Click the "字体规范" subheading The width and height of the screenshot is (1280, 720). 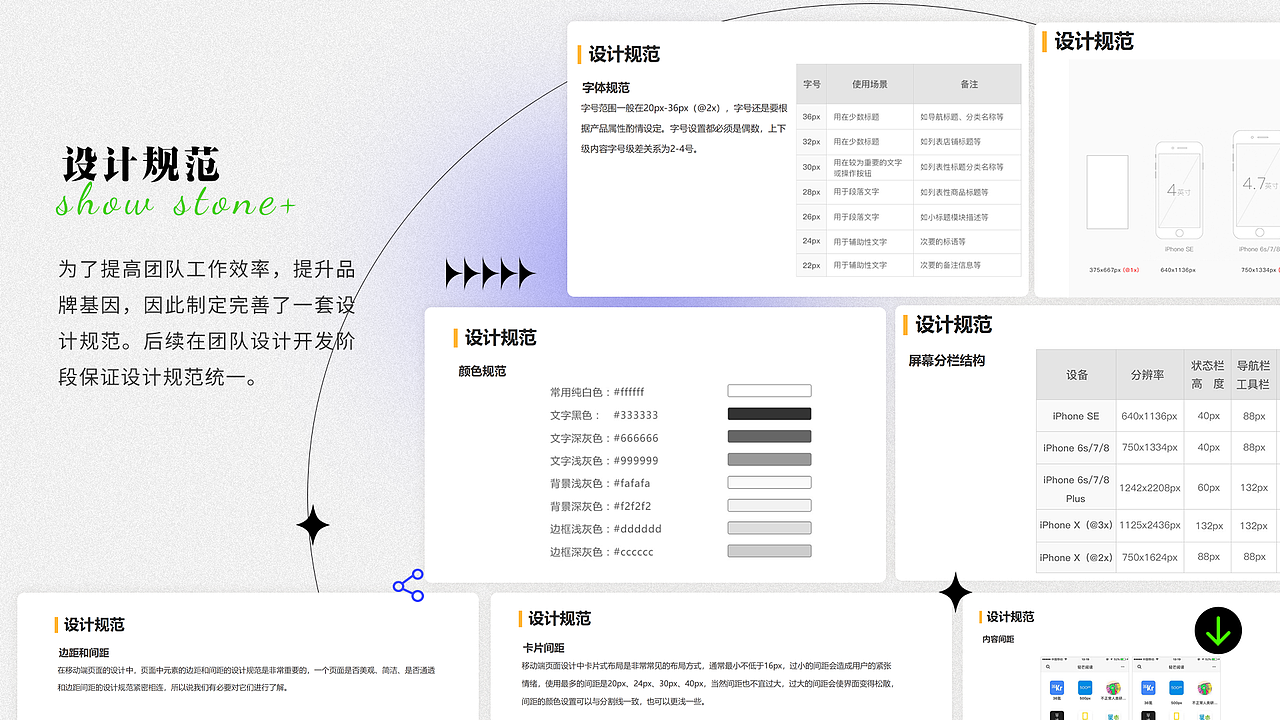606,88
